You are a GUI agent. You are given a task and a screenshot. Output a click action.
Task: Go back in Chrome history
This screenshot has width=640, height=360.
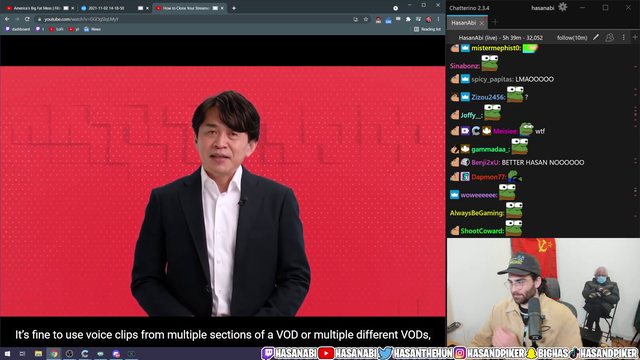pyautogui.click(x=7, y=19)
